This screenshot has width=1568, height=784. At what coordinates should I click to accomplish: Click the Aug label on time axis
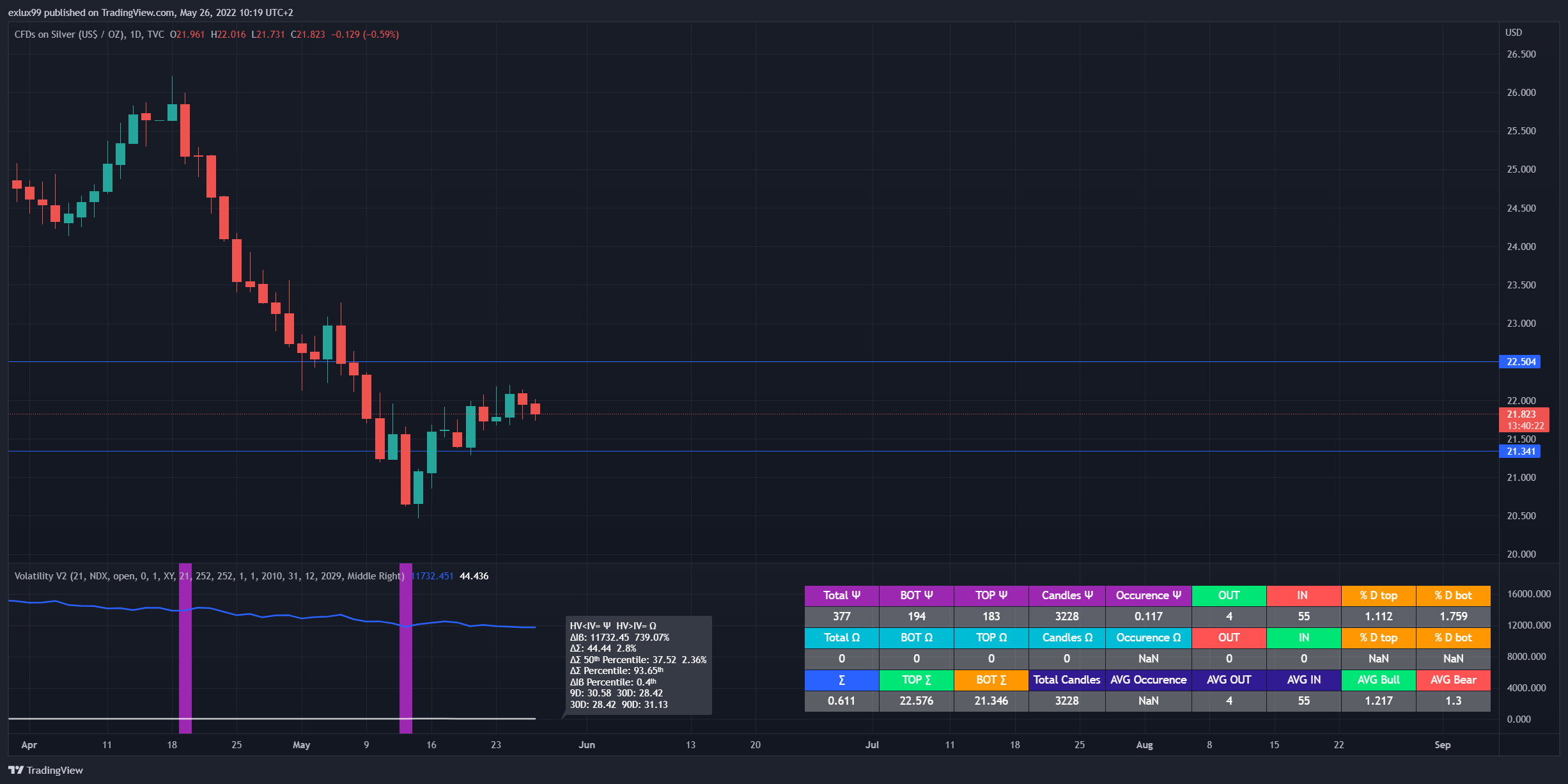click(1144, 745)
